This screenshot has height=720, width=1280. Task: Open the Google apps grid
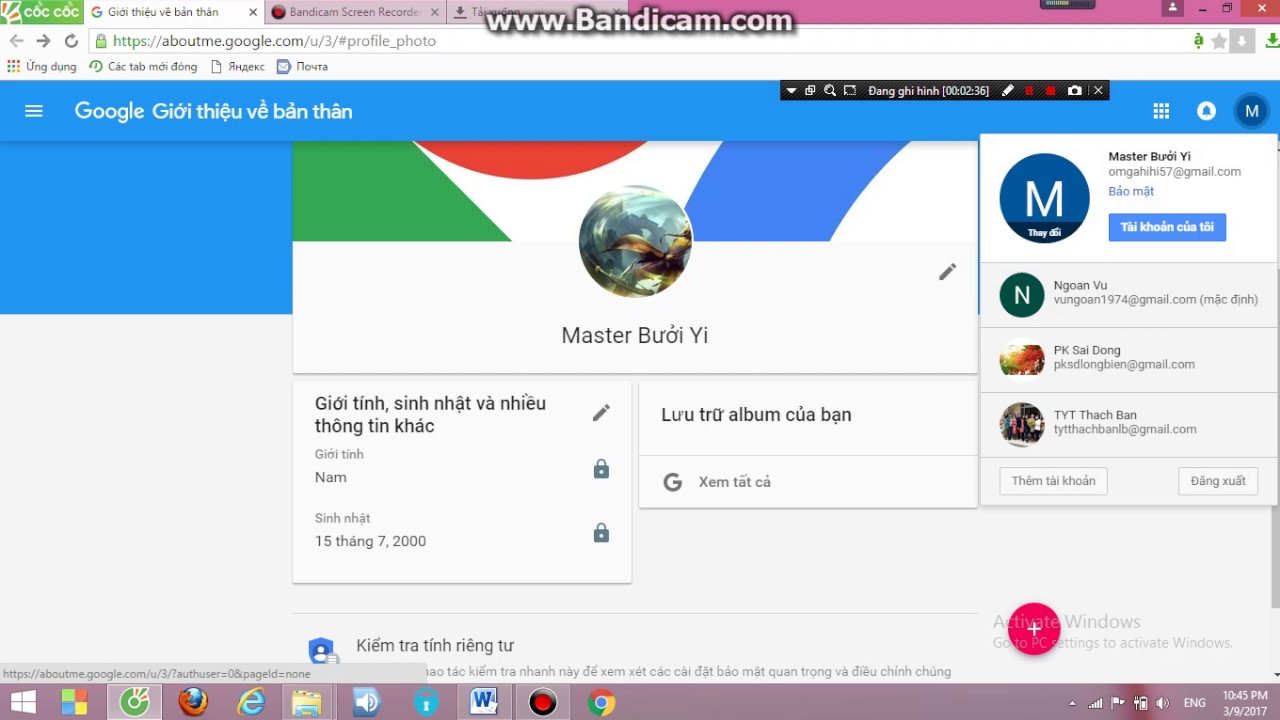click(x=1161, y=111)
